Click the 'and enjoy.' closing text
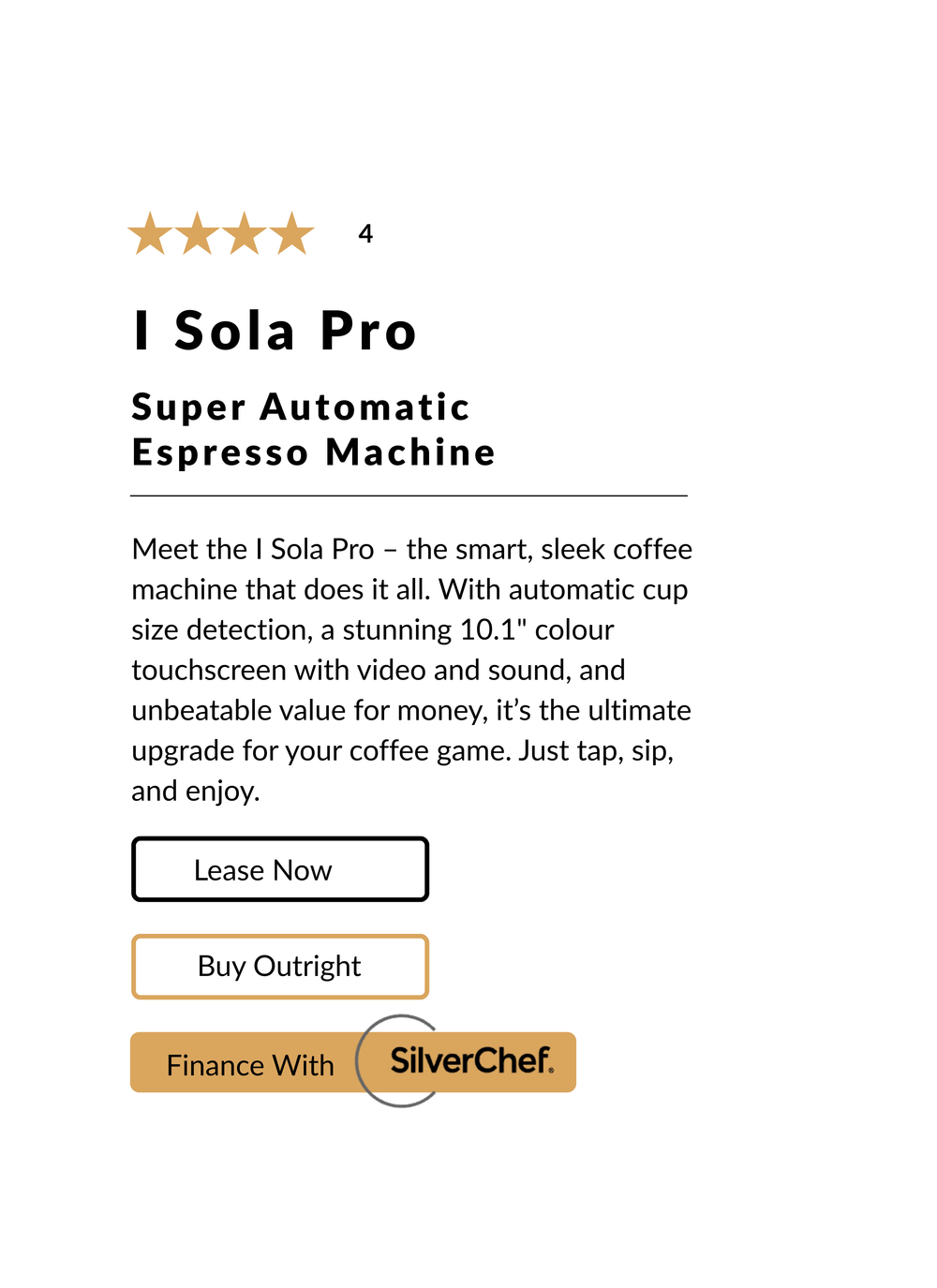 pos(196,792)
